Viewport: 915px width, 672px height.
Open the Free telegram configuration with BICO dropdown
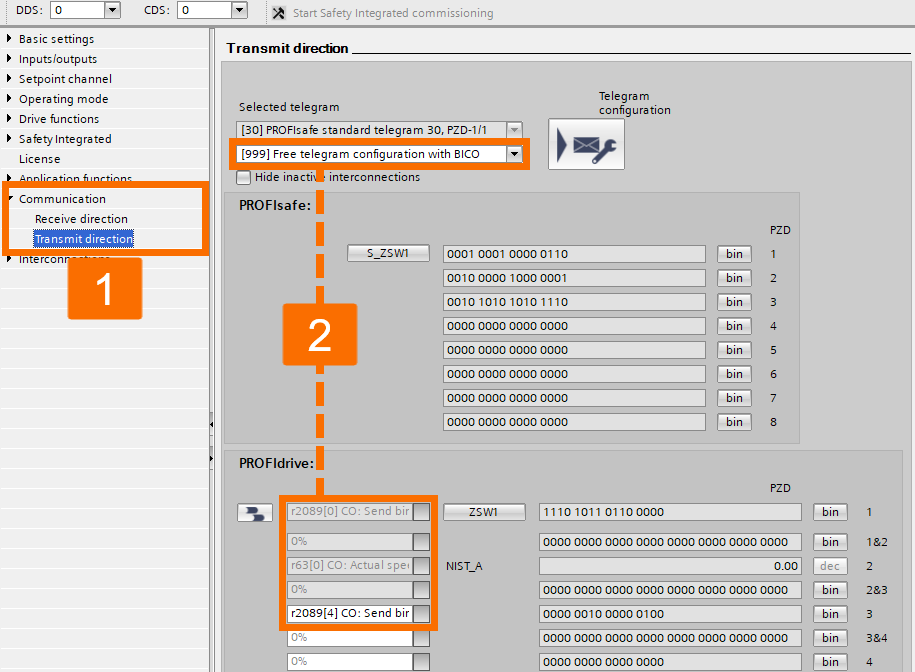(513, 154)
